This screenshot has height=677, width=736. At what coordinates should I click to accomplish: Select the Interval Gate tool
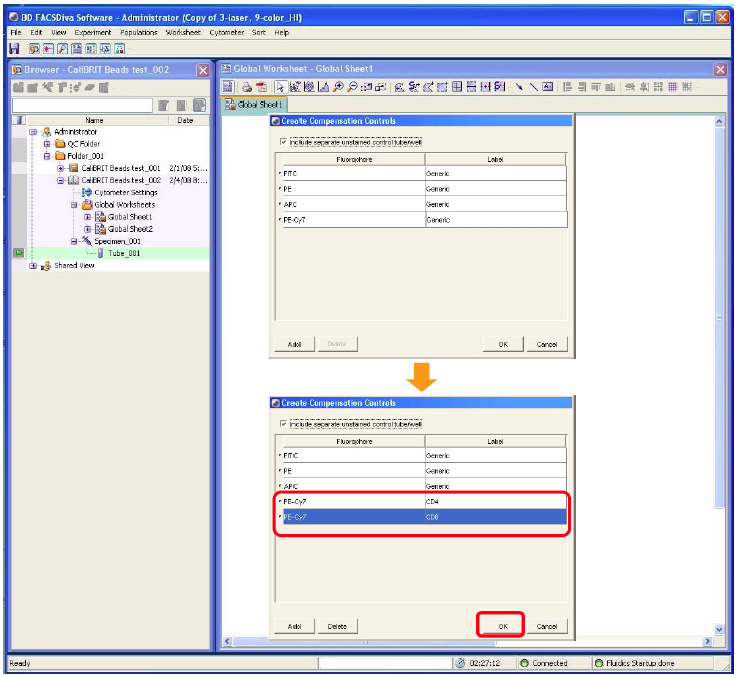[x=485, y=87]
